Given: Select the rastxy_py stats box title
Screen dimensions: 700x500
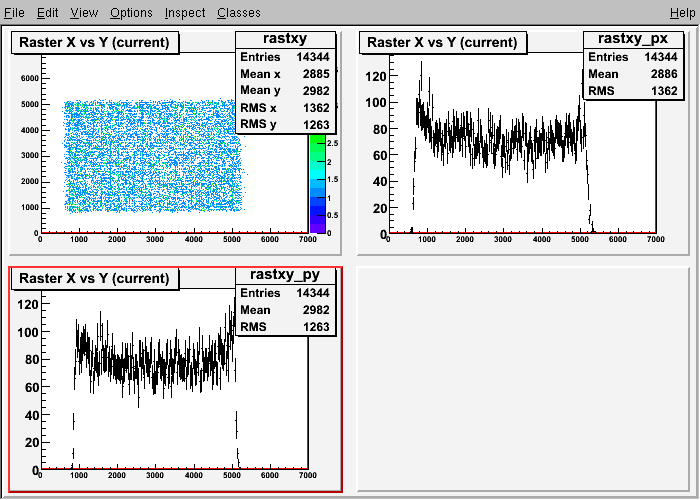Looking at the screenshot, I should click(x=285, y=275).
